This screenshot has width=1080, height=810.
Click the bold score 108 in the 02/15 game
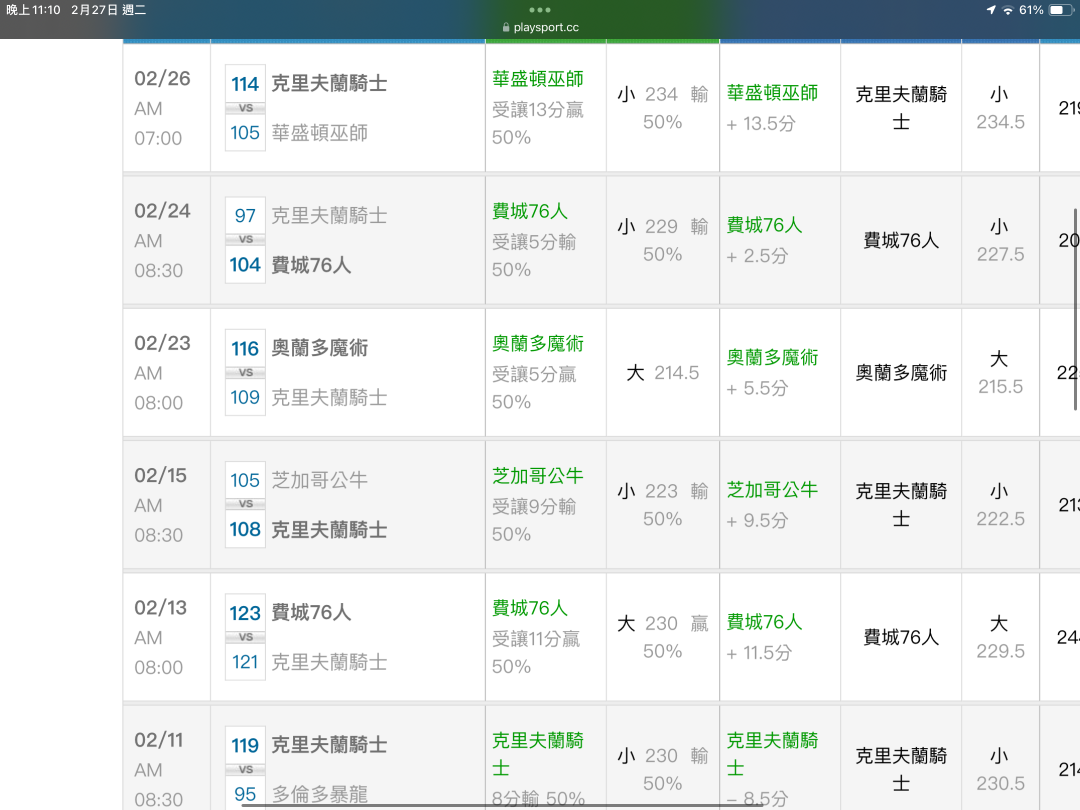click(245, 529)
